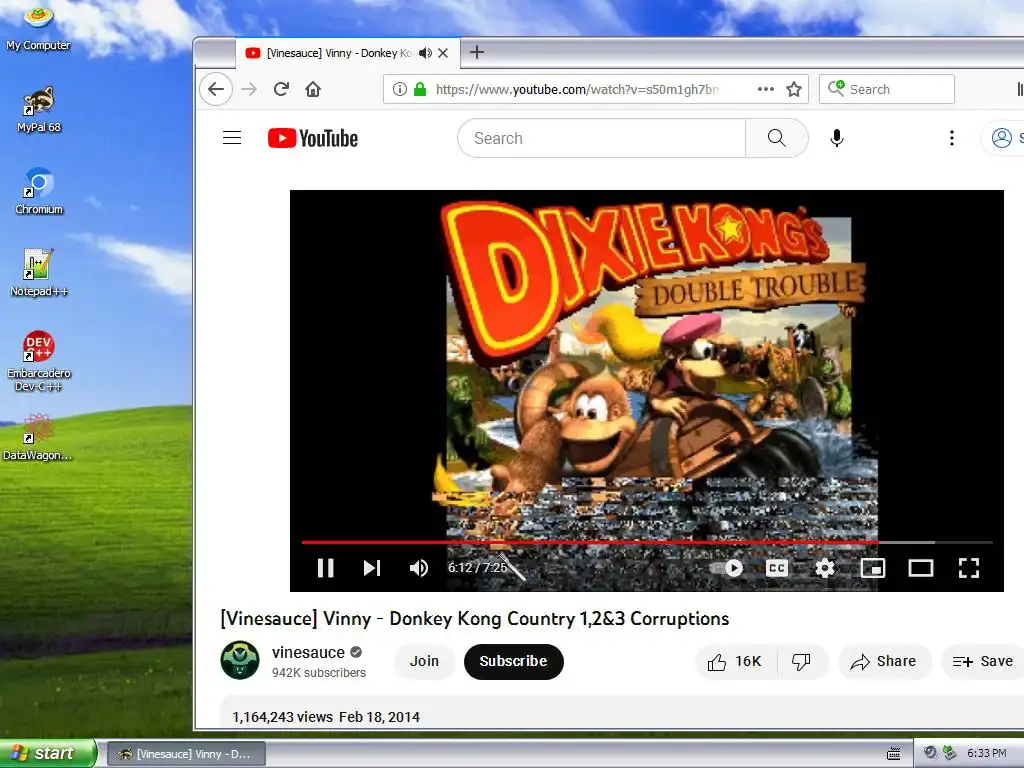Focus the browser toolbar Search box
Viewport: 1024px width, 768px height.
click(x=886, y=89)
